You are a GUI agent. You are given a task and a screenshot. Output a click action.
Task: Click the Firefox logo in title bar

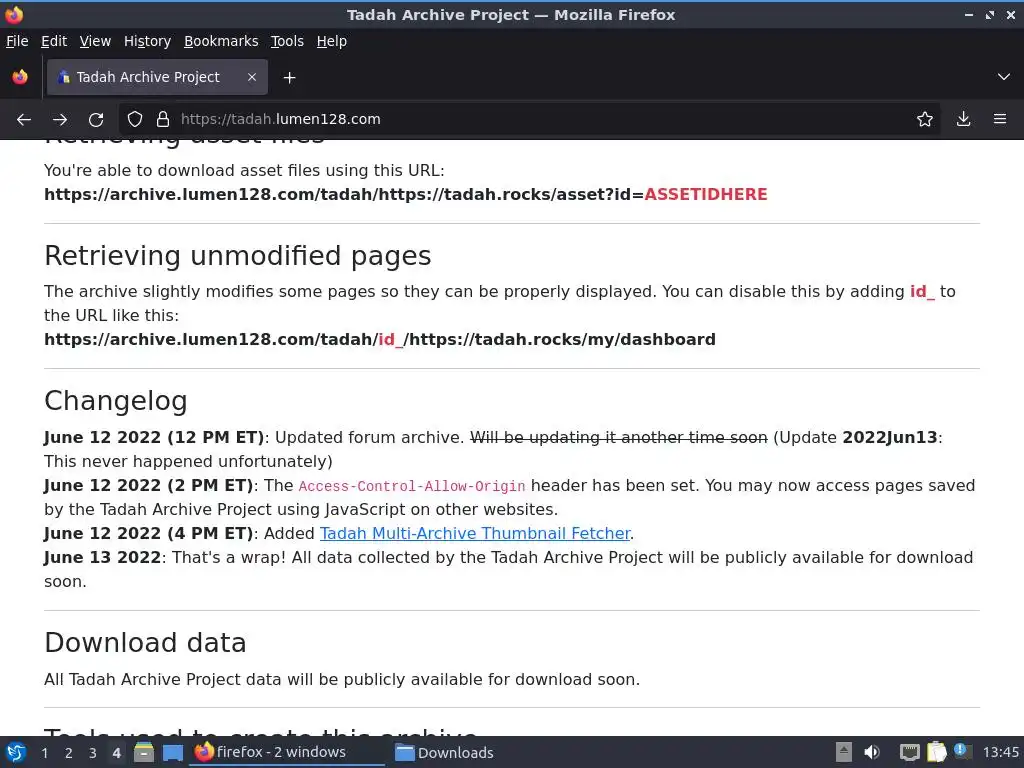tap(14, 14)
